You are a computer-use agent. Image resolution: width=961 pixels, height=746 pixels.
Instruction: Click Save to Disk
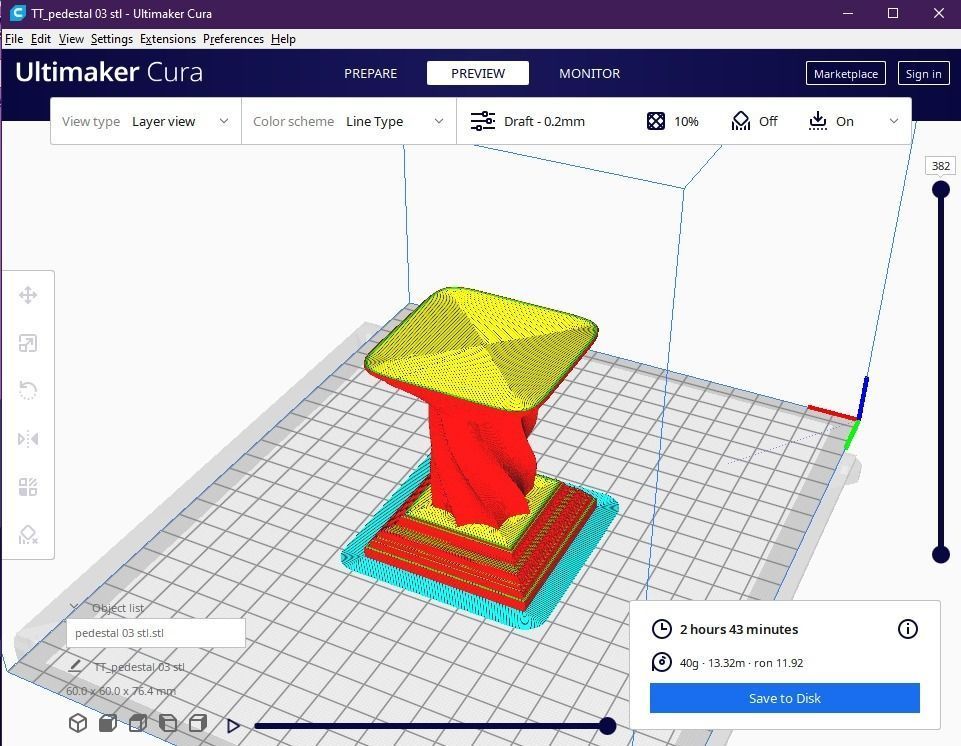coord(784,698)
